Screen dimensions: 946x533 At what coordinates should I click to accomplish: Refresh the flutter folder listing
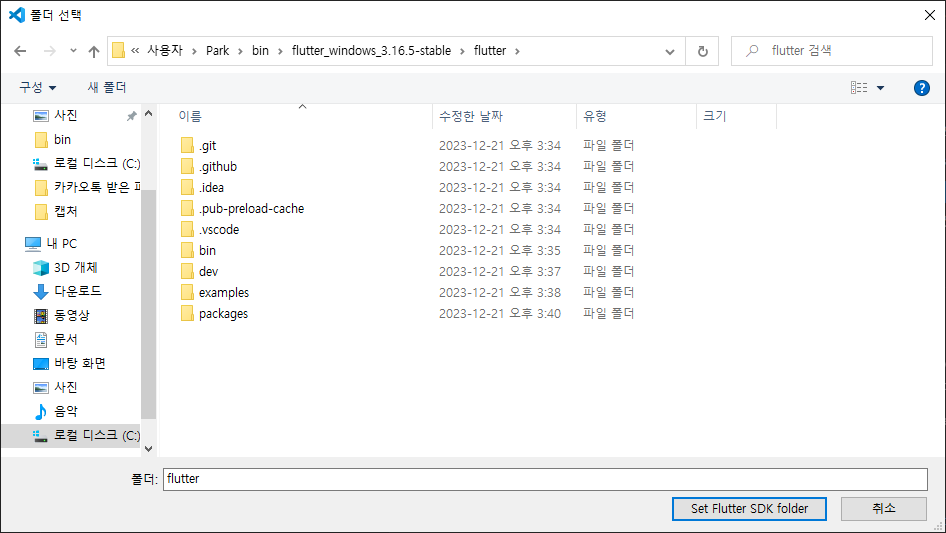[702, 51]
